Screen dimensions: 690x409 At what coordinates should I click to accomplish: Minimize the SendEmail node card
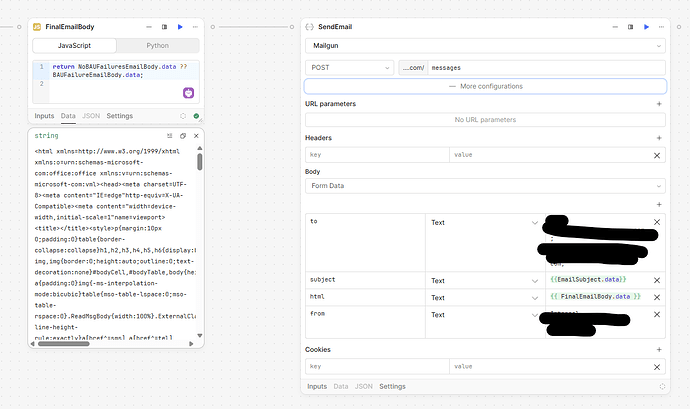615,27
